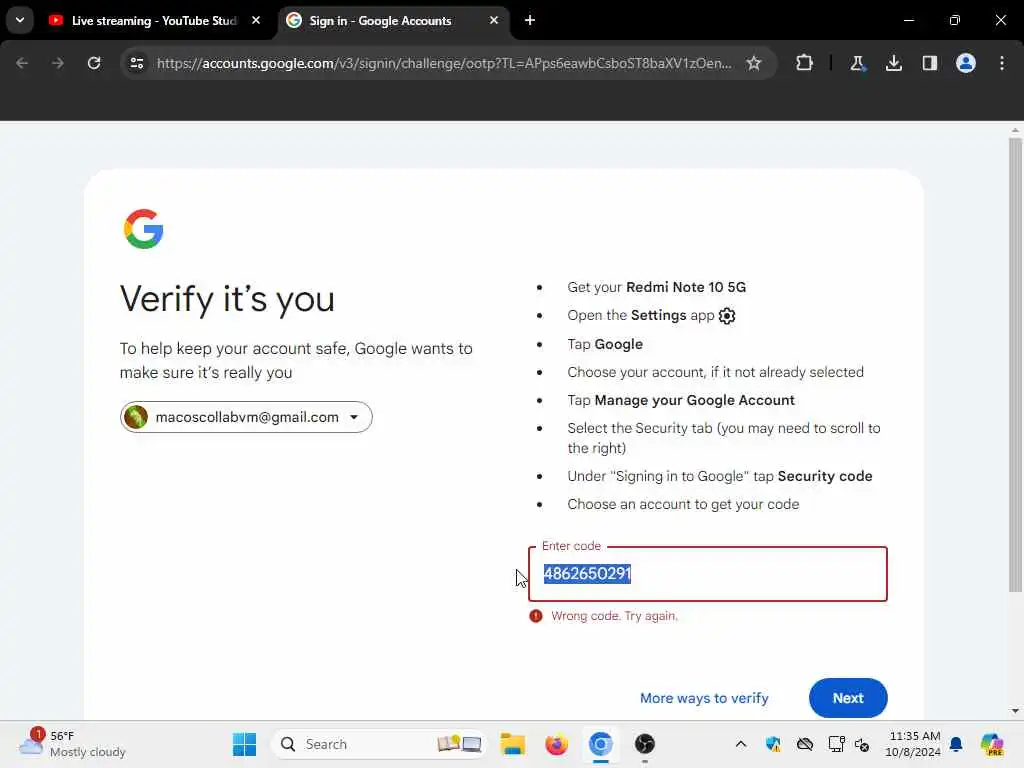This screenshot has height=768, width=1024.
Task: Click the cloud sync tray icon
Action: click(805, 744)
